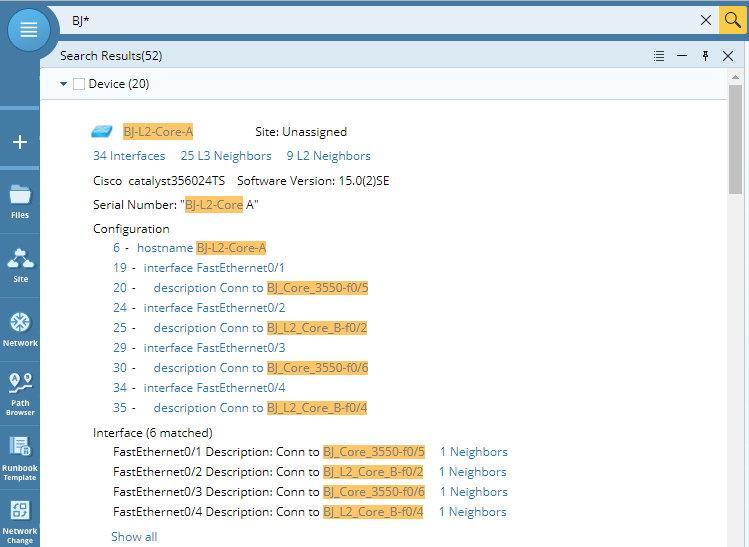Open the Network sidebar icon

[x=20, y=328]
